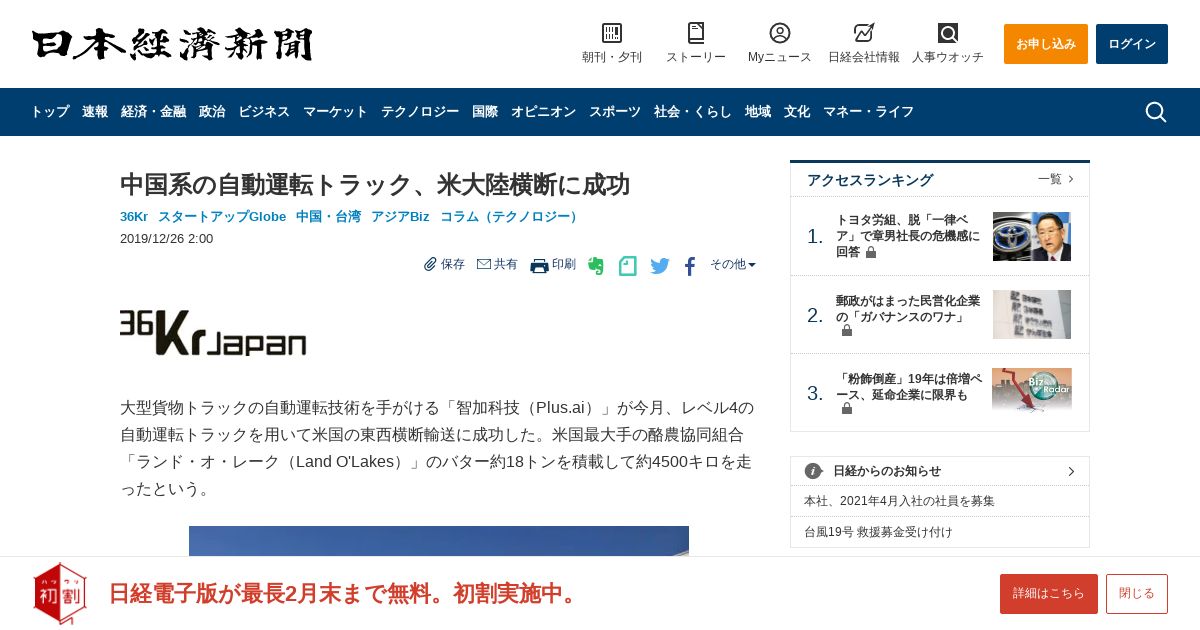Open the ビジネス section
Viewport: 1200px width, 630px height.
coord(264,112)
